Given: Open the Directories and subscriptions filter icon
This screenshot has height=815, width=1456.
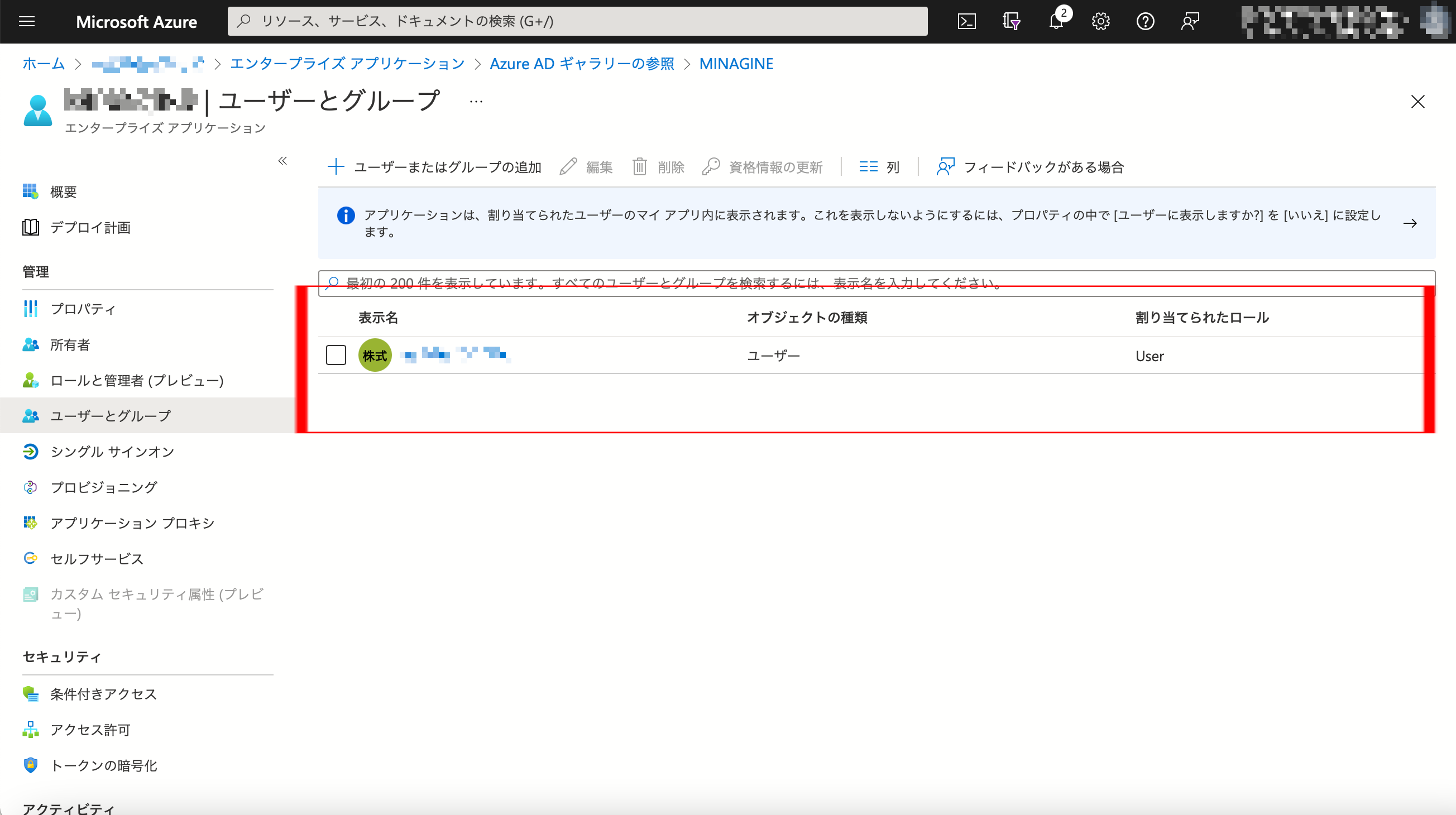Looking at the screenshot, I should click(1011, 21).
